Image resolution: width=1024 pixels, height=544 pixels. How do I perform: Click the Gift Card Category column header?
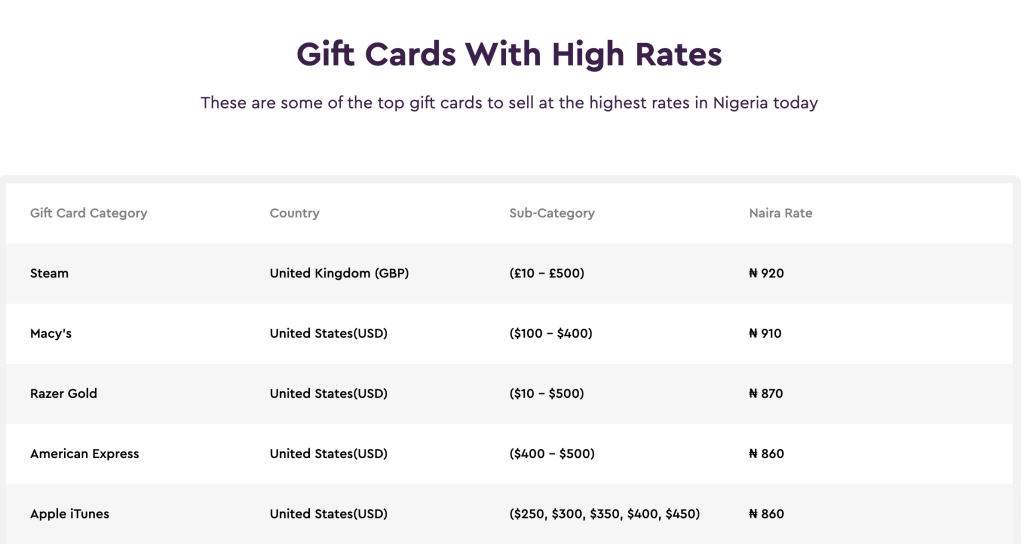pos(89,213)
